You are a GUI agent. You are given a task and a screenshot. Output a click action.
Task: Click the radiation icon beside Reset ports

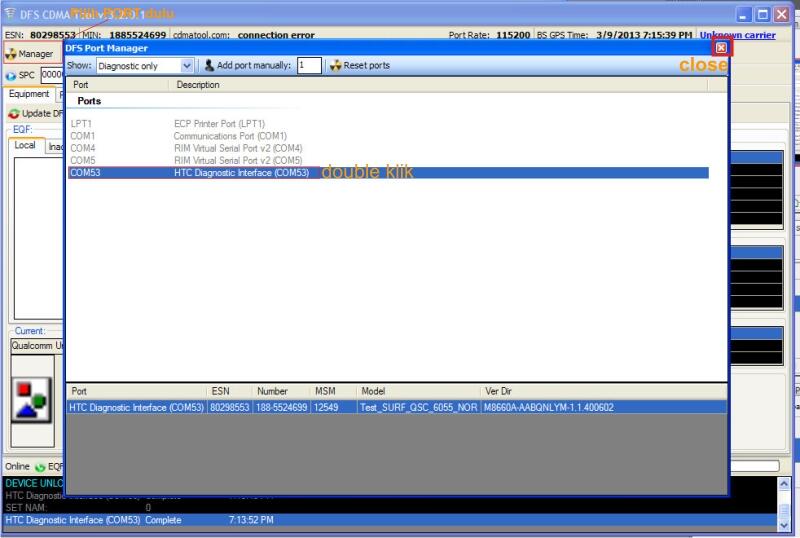tap(335, 65)
